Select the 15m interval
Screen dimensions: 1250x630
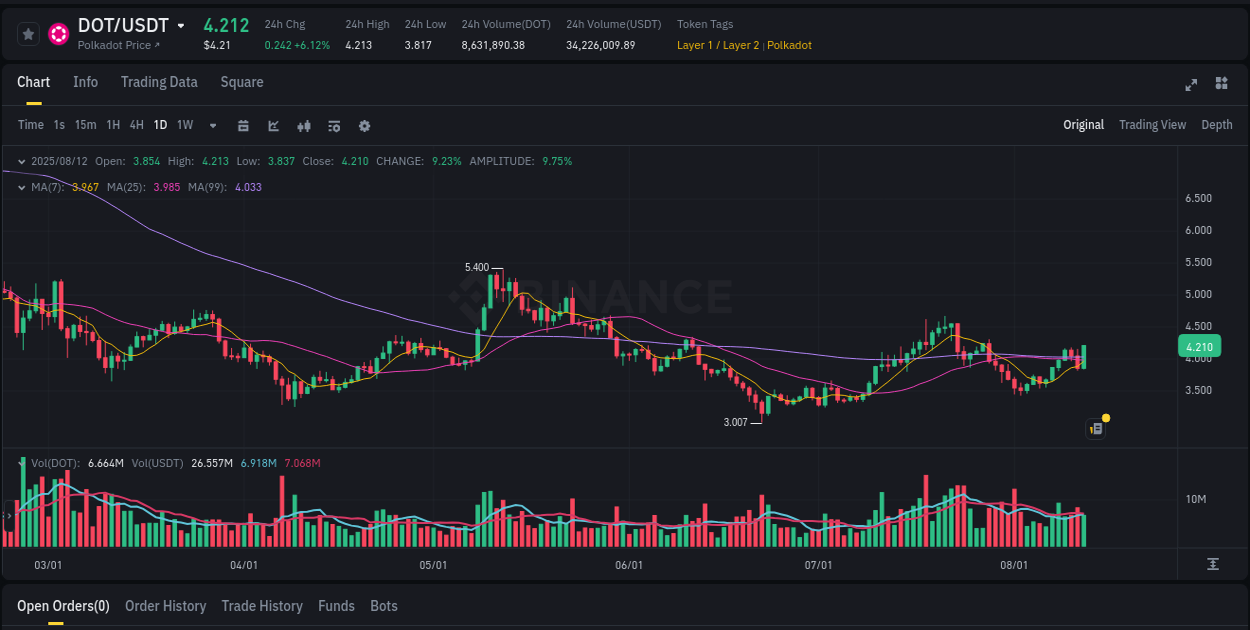pos(86,125)
